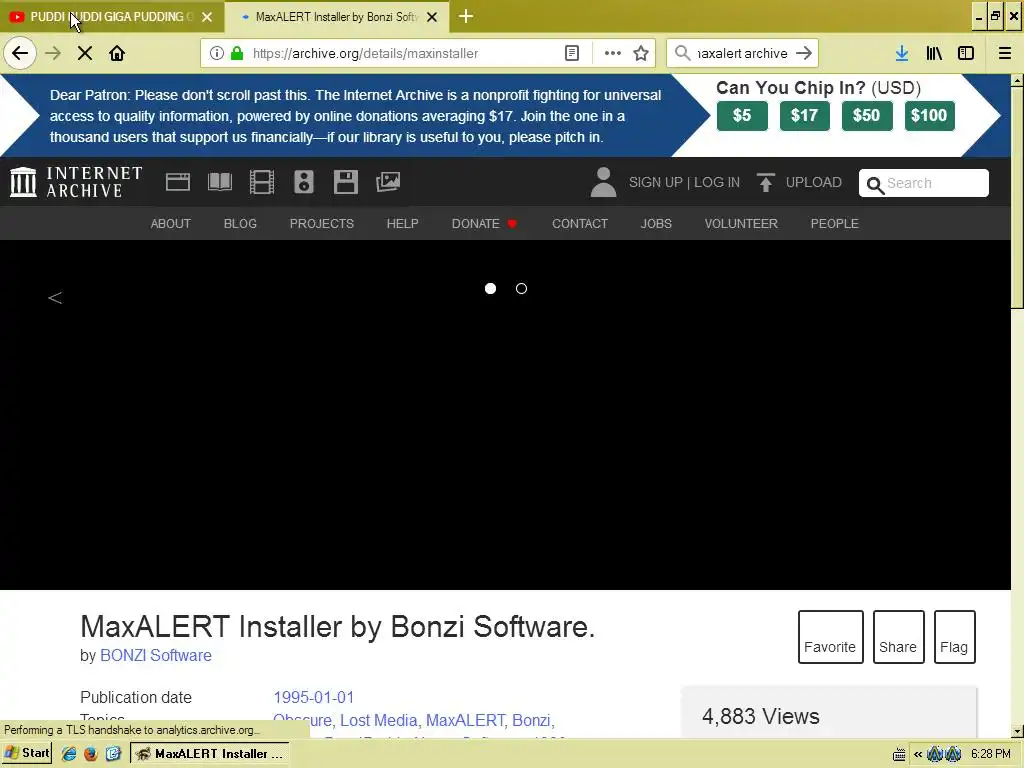The image size is (1024, 768).
Task: Click the green padlock security icon
Action: 237,53
